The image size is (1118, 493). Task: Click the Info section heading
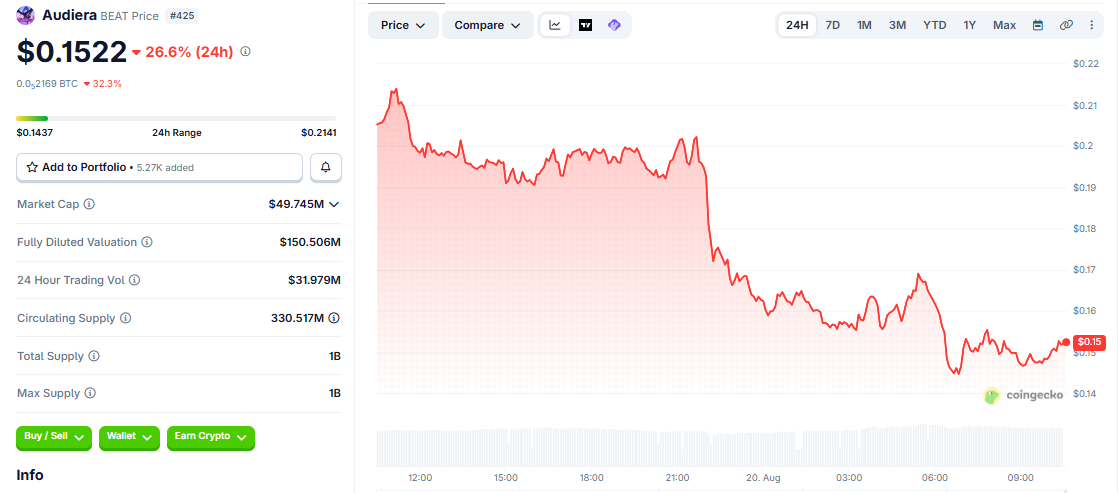(30, 474)
